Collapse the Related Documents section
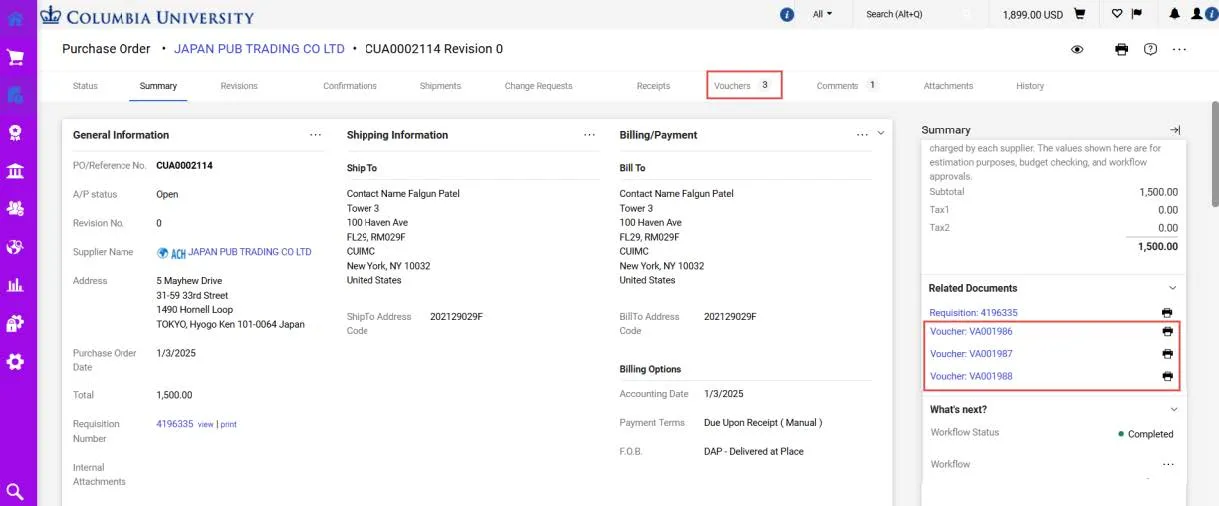 pyautogui.click(x=1173, y=288)
